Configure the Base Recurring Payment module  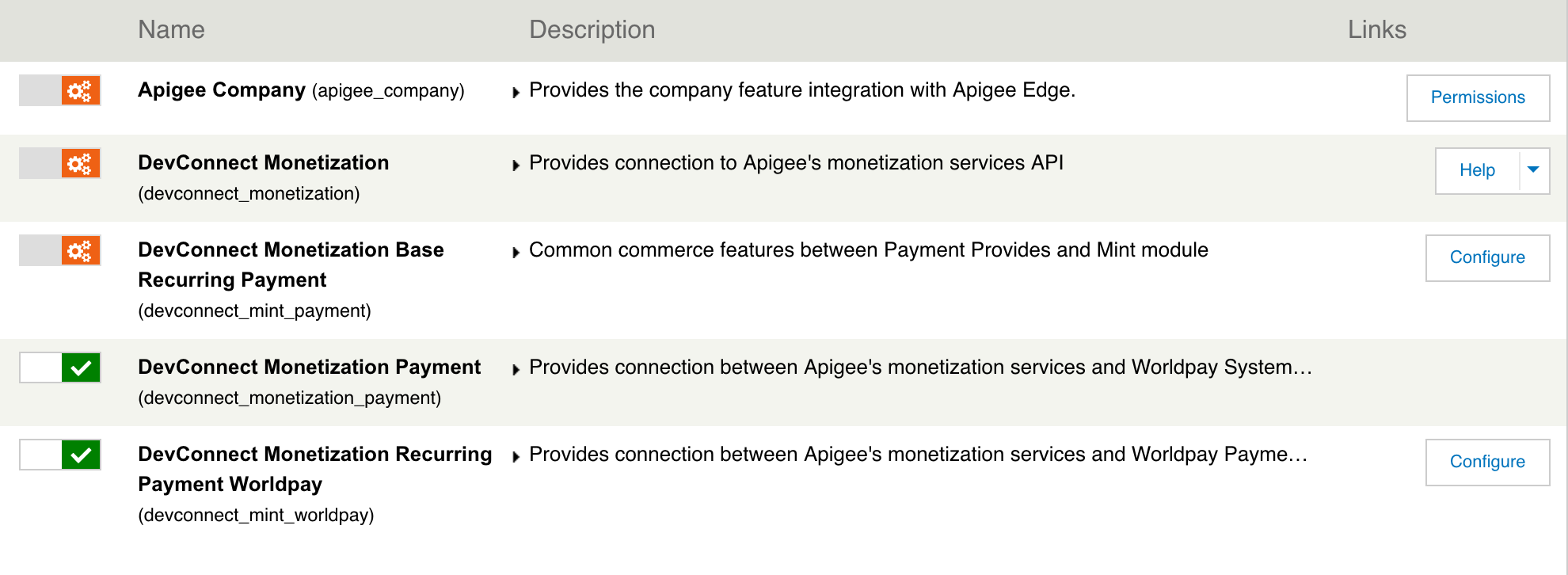[1487, 257]
